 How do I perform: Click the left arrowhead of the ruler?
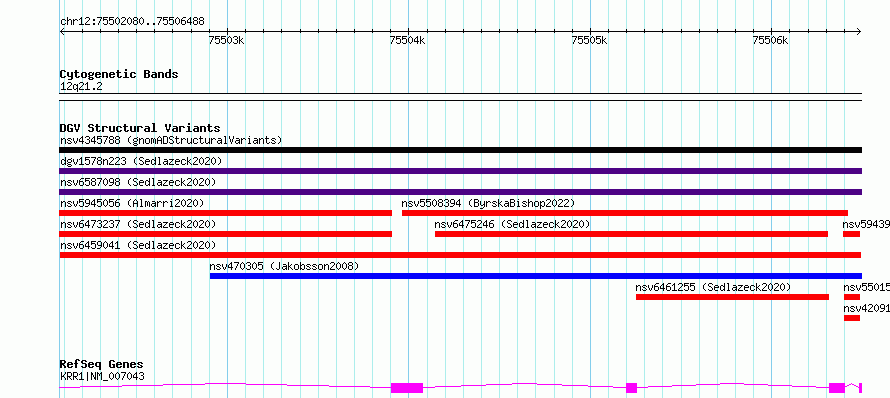click(x=62, y=32)
